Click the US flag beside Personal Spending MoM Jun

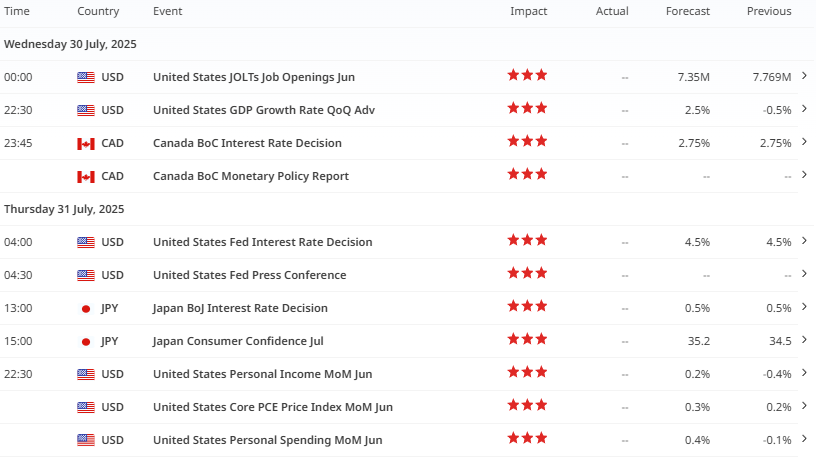click(x=86, y=440)
